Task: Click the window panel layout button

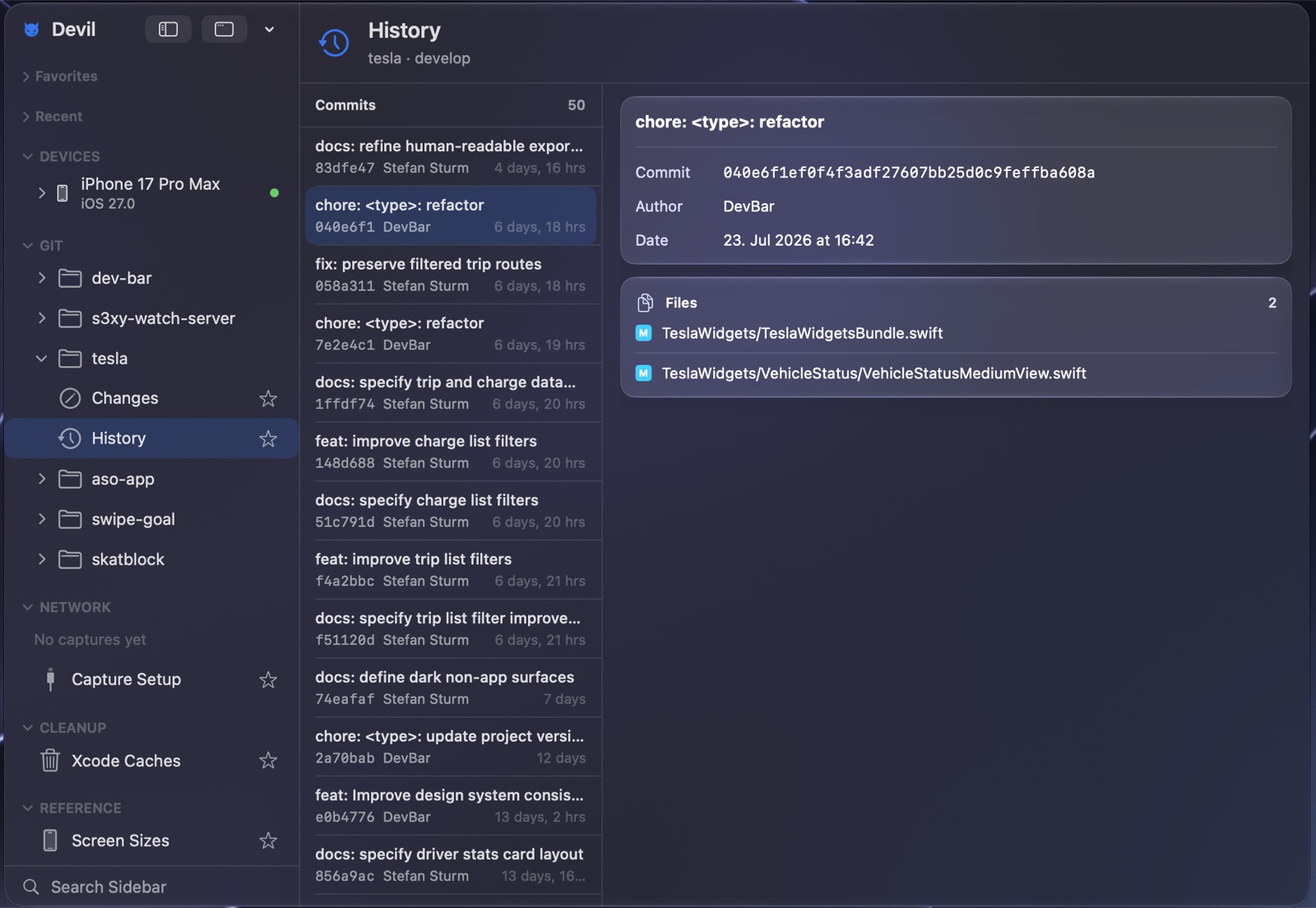Action: coord(224,30)
